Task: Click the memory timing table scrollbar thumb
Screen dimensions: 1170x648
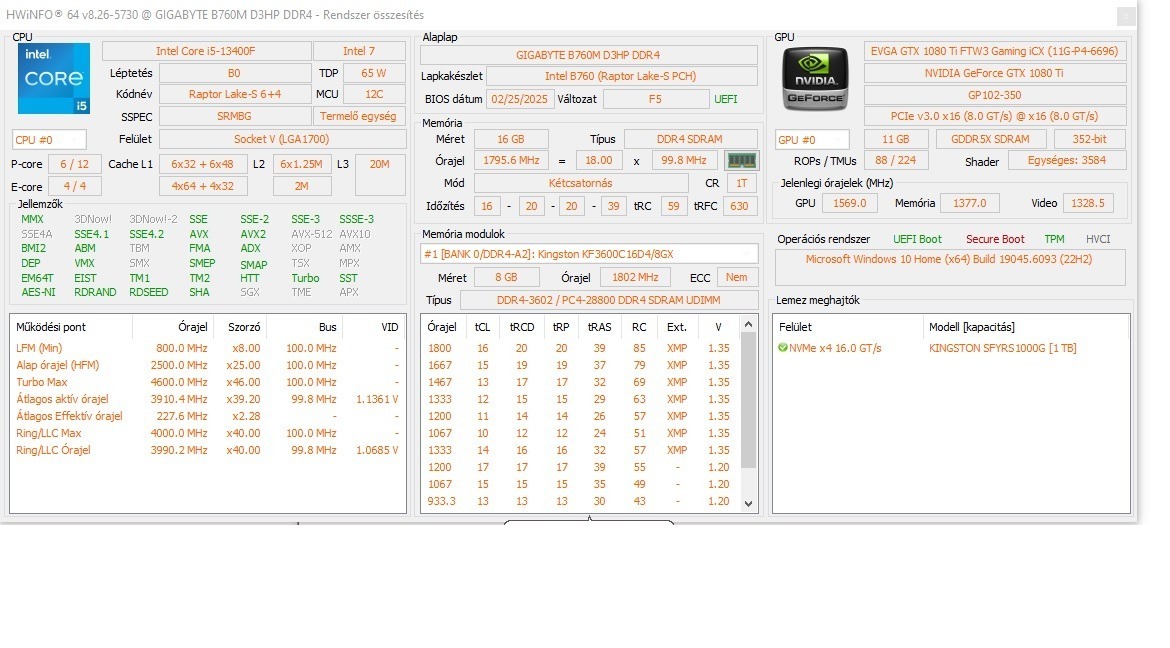Action: tap(748, 400)
